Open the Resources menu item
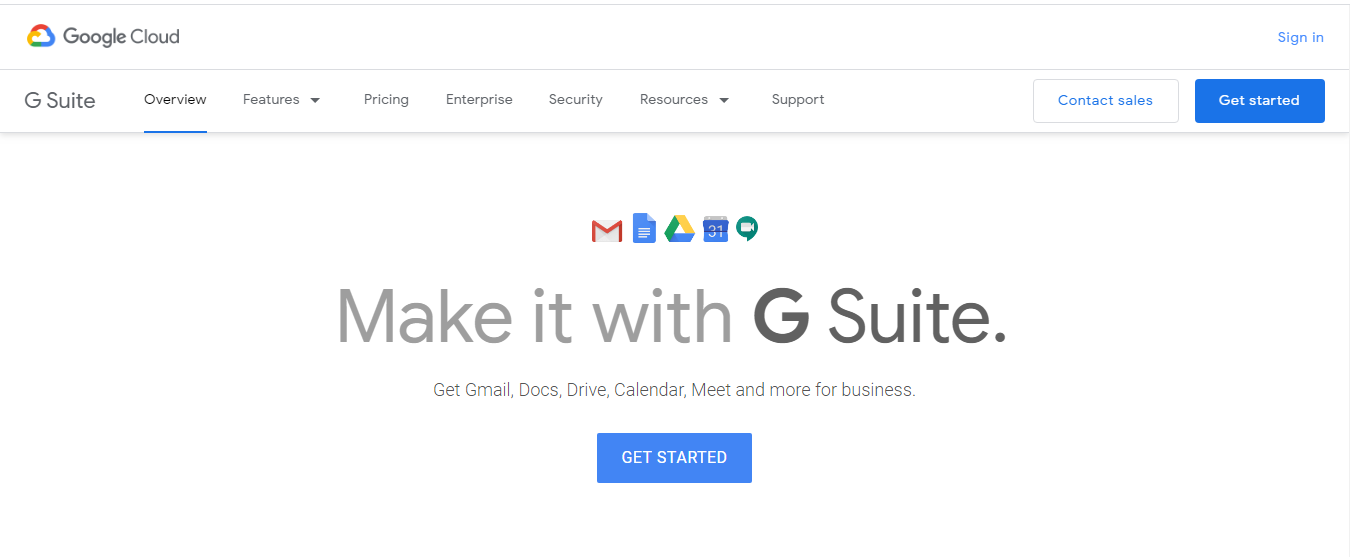The width and height of the screenshot is (1350, 557). (x=674, y=100)
